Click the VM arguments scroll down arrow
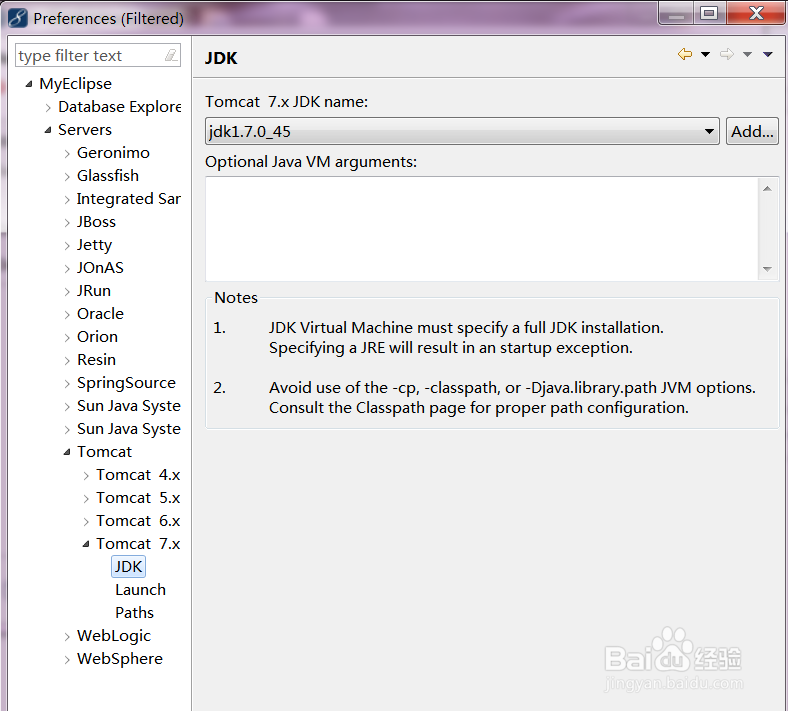The height and width of the screenshot is (711, 788). 767,269
